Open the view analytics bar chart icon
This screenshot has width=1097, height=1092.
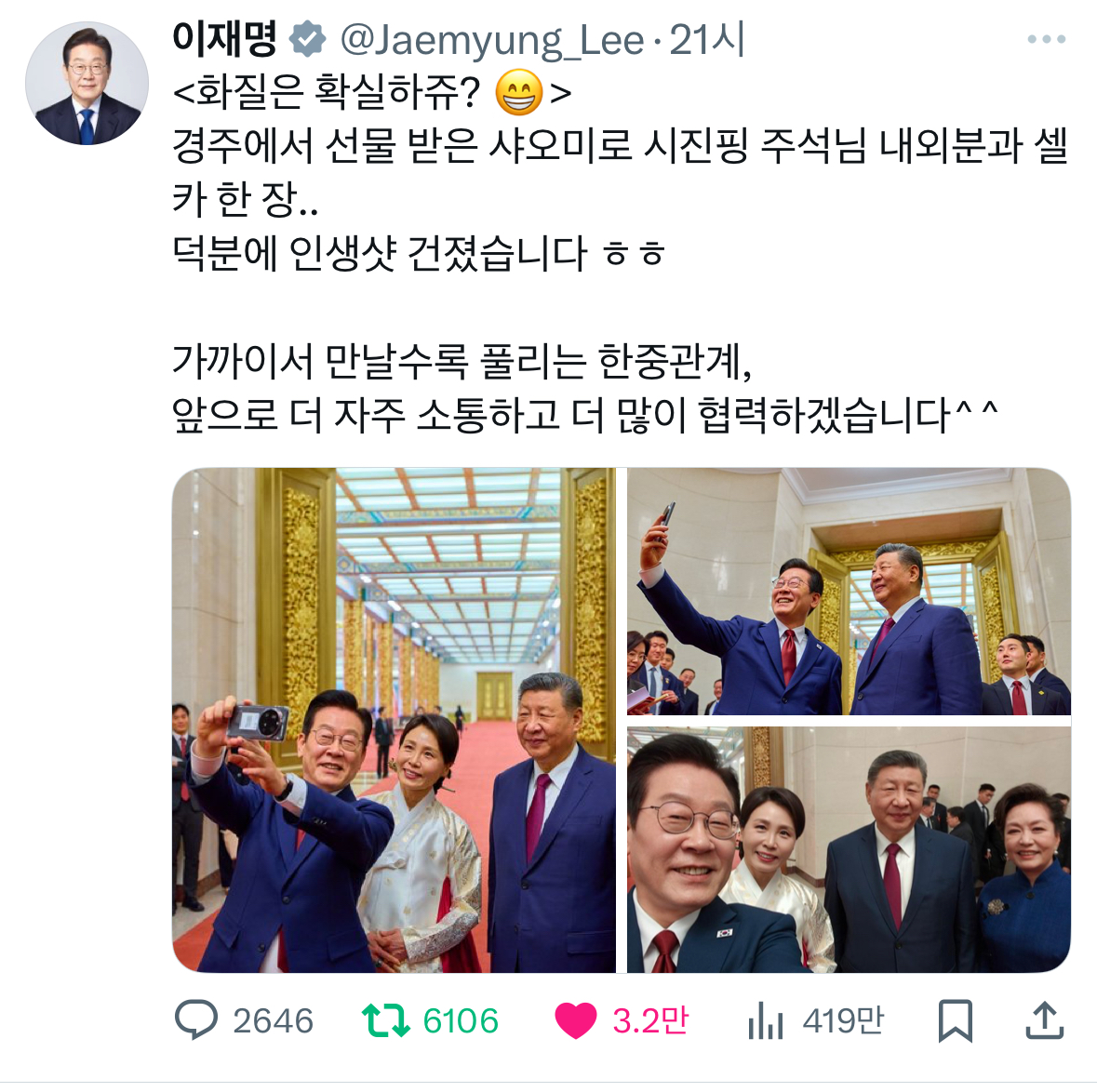coord(765,1020)
